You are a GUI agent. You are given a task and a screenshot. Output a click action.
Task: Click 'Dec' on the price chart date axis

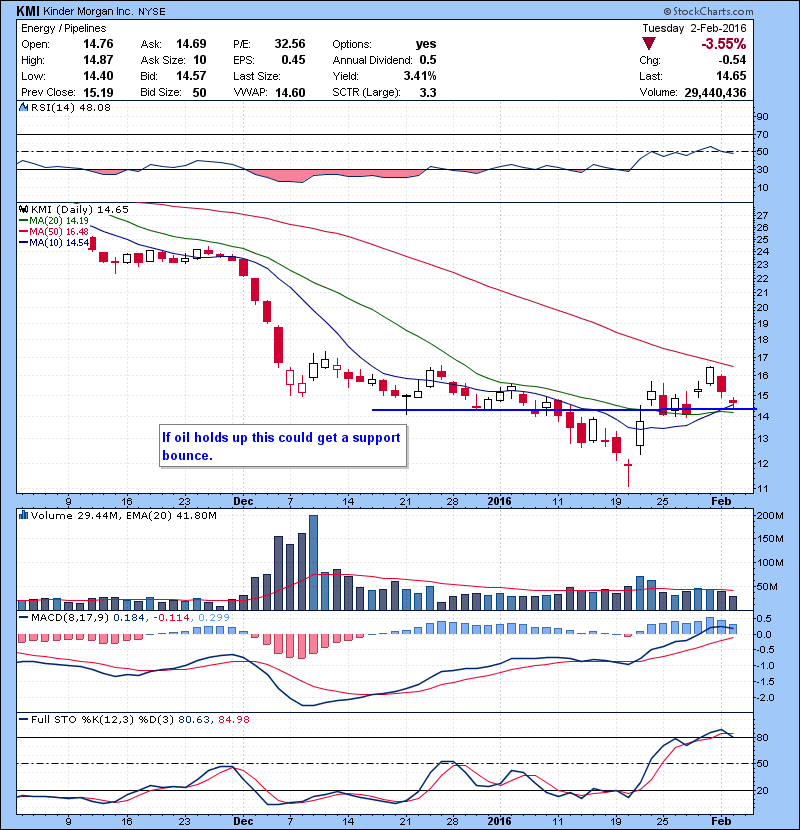pos(243,501)
